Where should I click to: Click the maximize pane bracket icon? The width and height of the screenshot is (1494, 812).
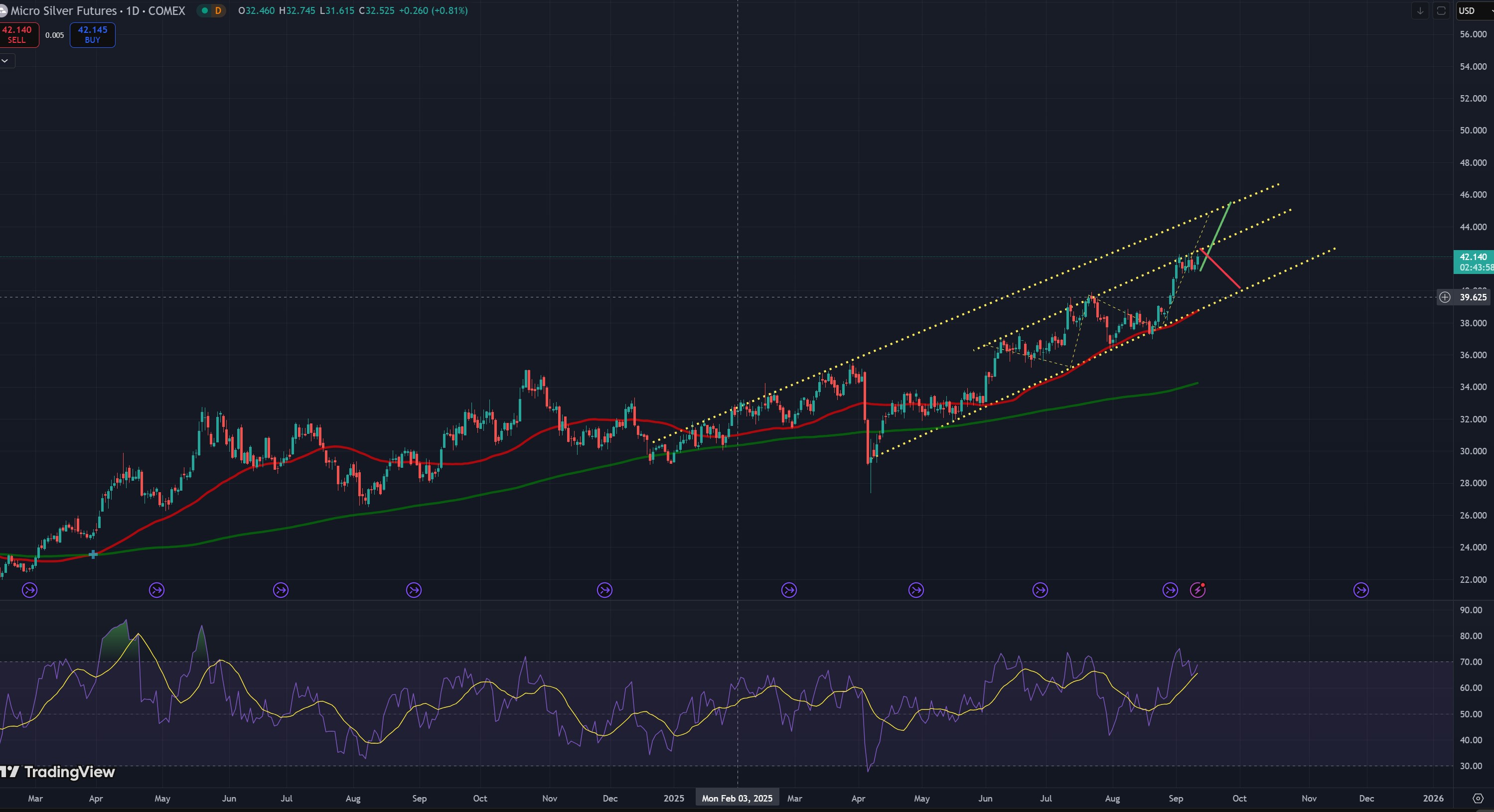(x=1441, y=10)
